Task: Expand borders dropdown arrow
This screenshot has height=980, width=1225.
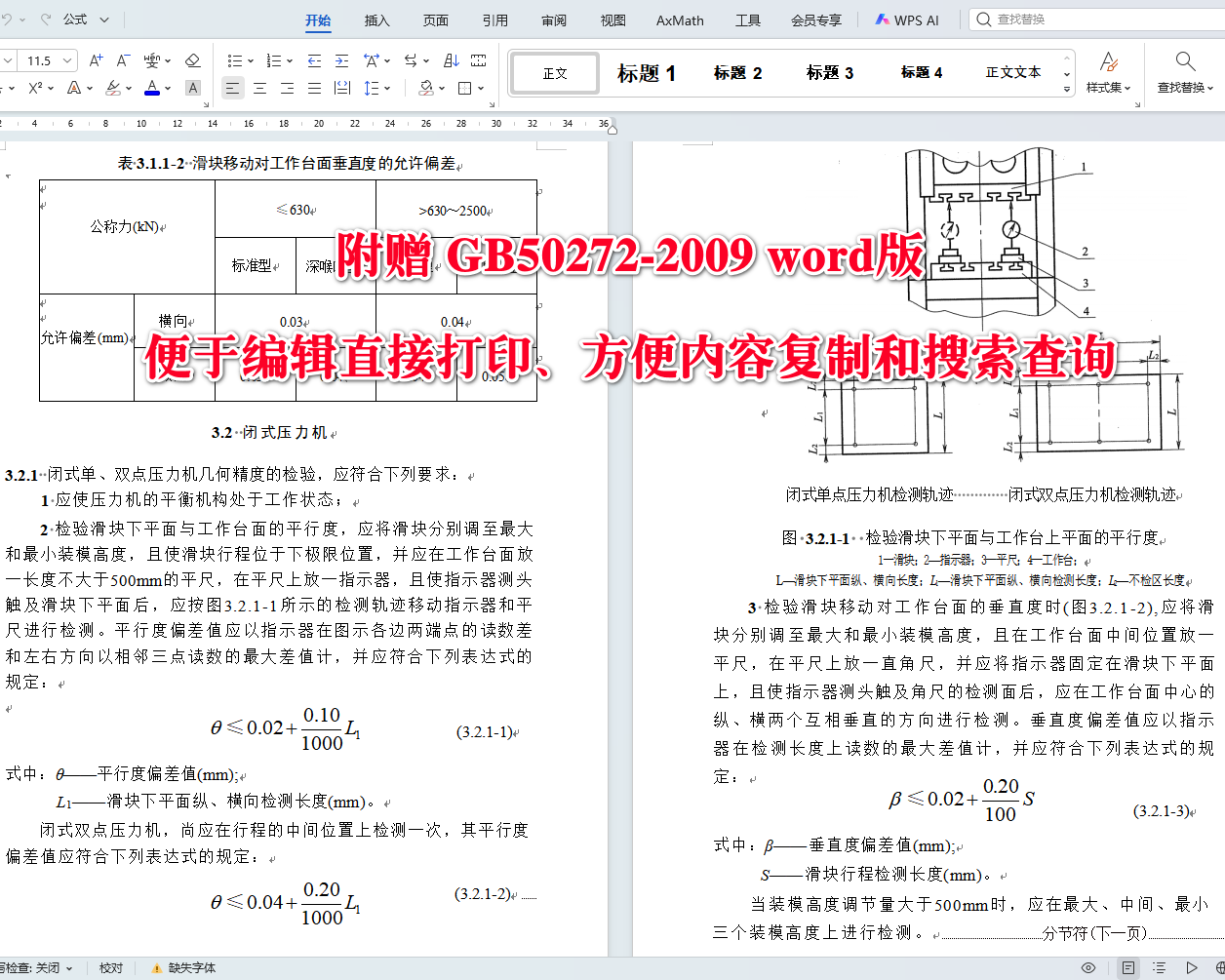Action: click(x=481, y=89)
